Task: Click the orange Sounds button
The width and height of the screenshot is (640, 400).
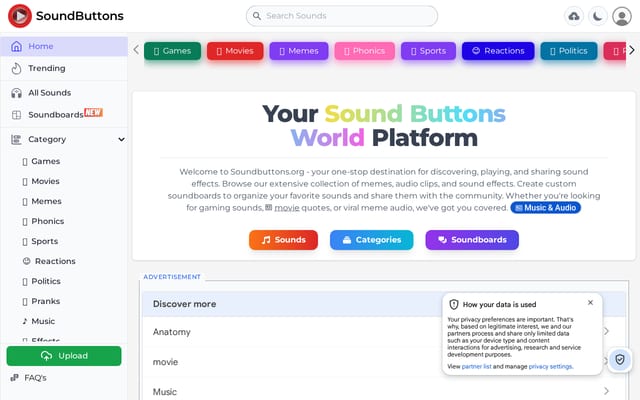Action: pos(283,240)
